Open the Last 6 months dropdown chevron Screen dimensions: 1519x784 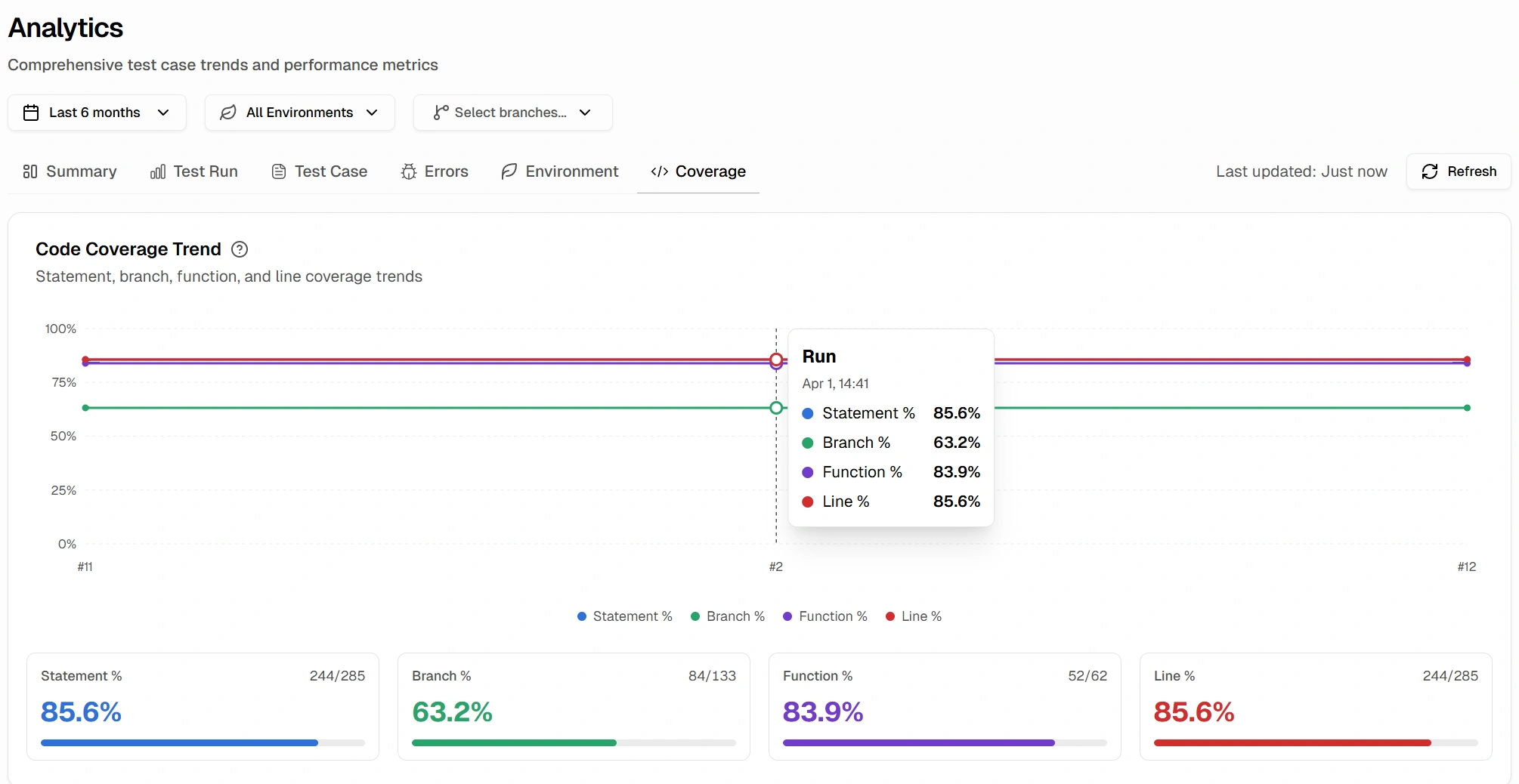163,113
